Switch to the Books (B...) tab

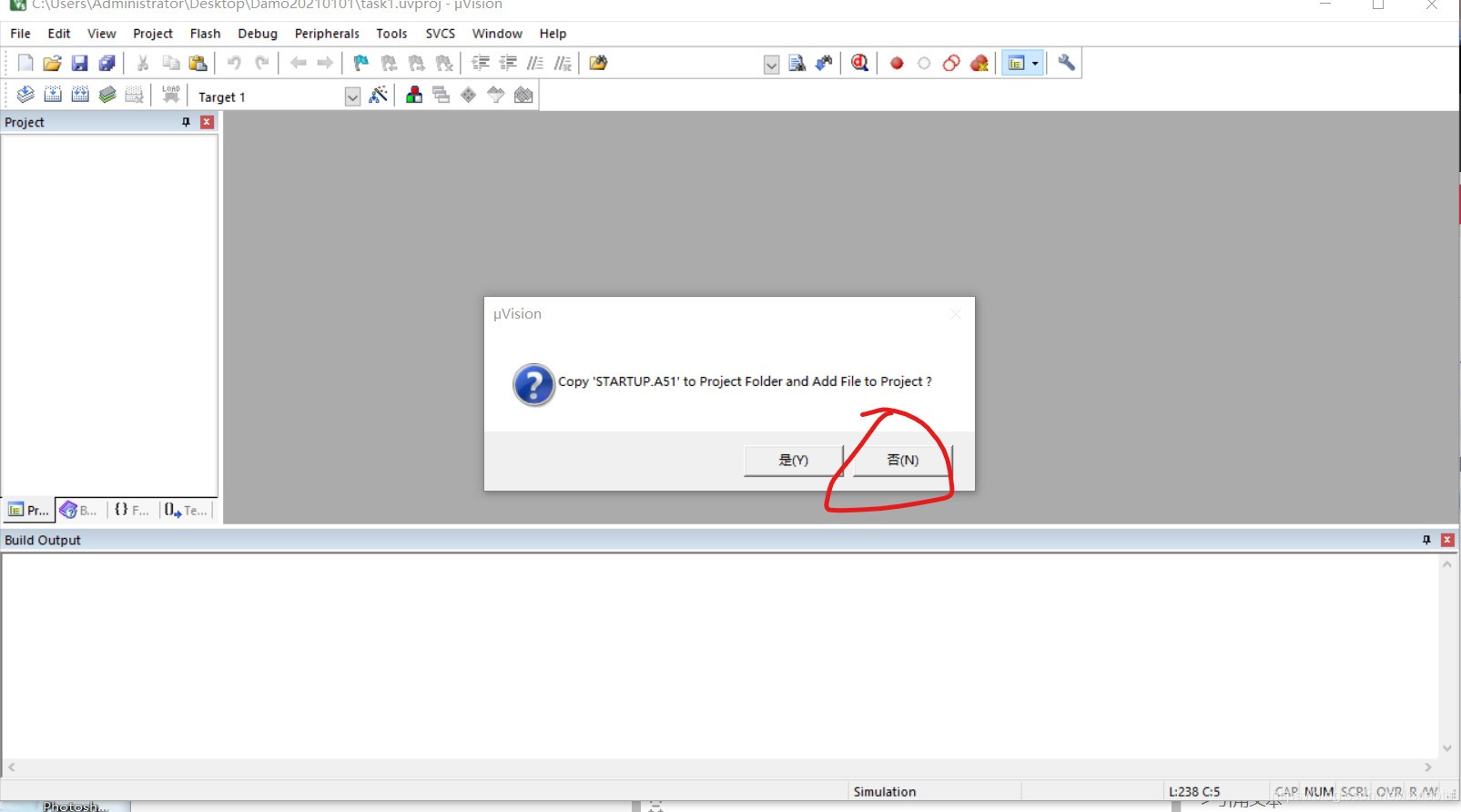coord(78,510)
